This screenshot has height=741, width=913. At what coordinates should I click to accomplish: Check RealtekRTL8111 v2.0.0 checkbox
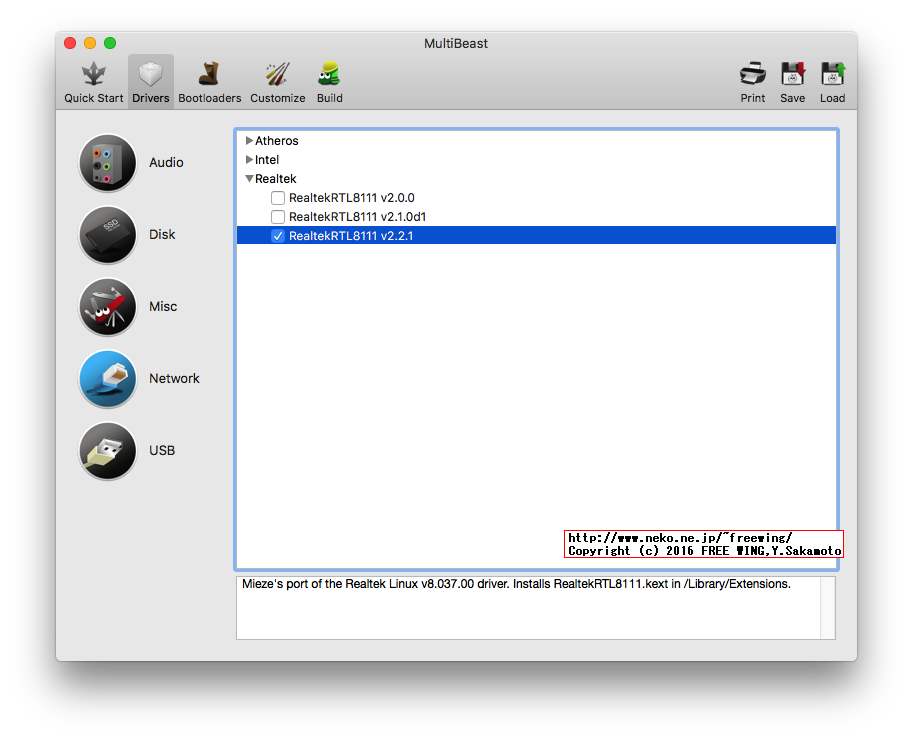click(x=278, y=198)
